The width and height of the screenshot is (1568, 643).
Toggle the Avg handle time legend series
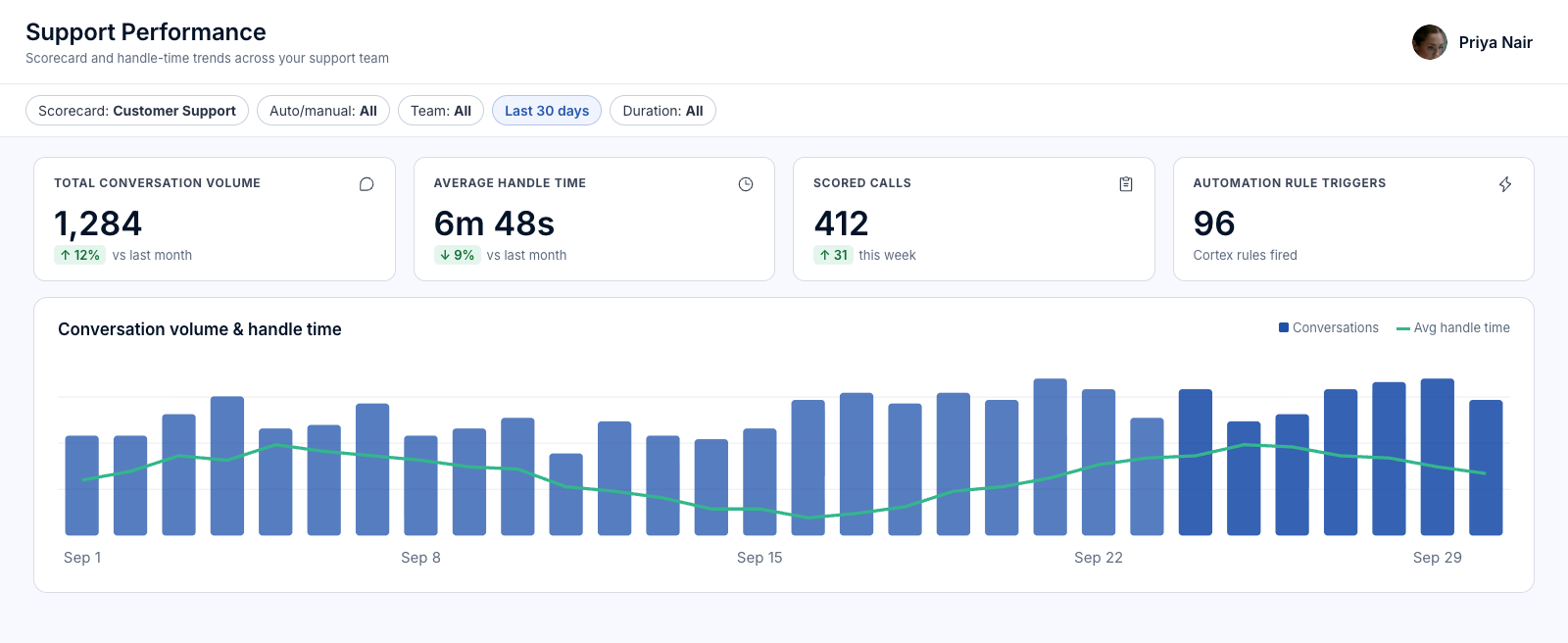click(1453, 327)
